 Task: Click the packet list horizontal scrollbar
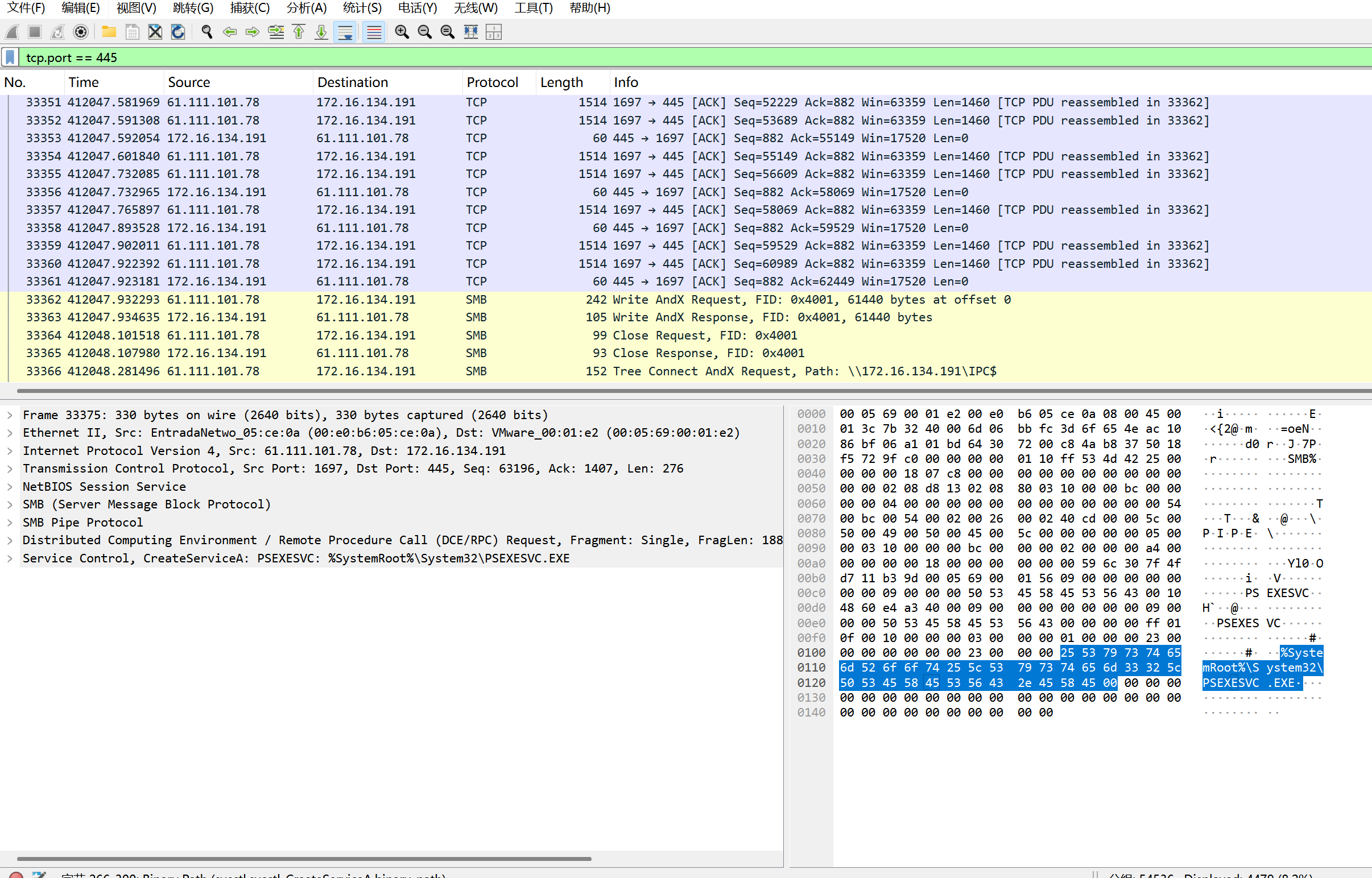684,391
